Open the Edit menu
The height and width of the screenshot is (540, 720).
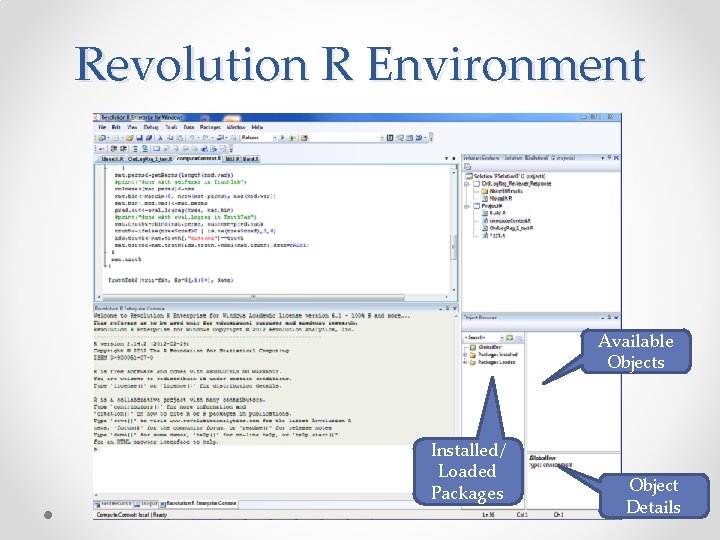[116, 127]
